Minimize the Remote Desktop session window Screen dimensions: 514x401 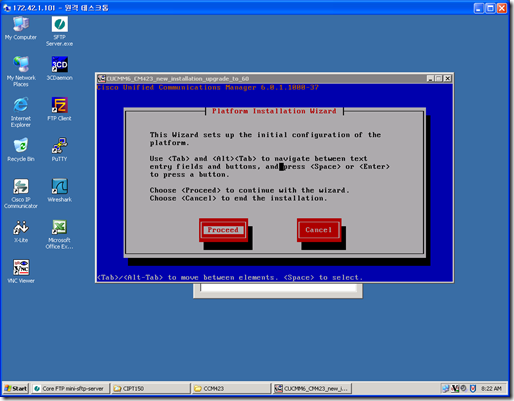click(x=479, y=8)
